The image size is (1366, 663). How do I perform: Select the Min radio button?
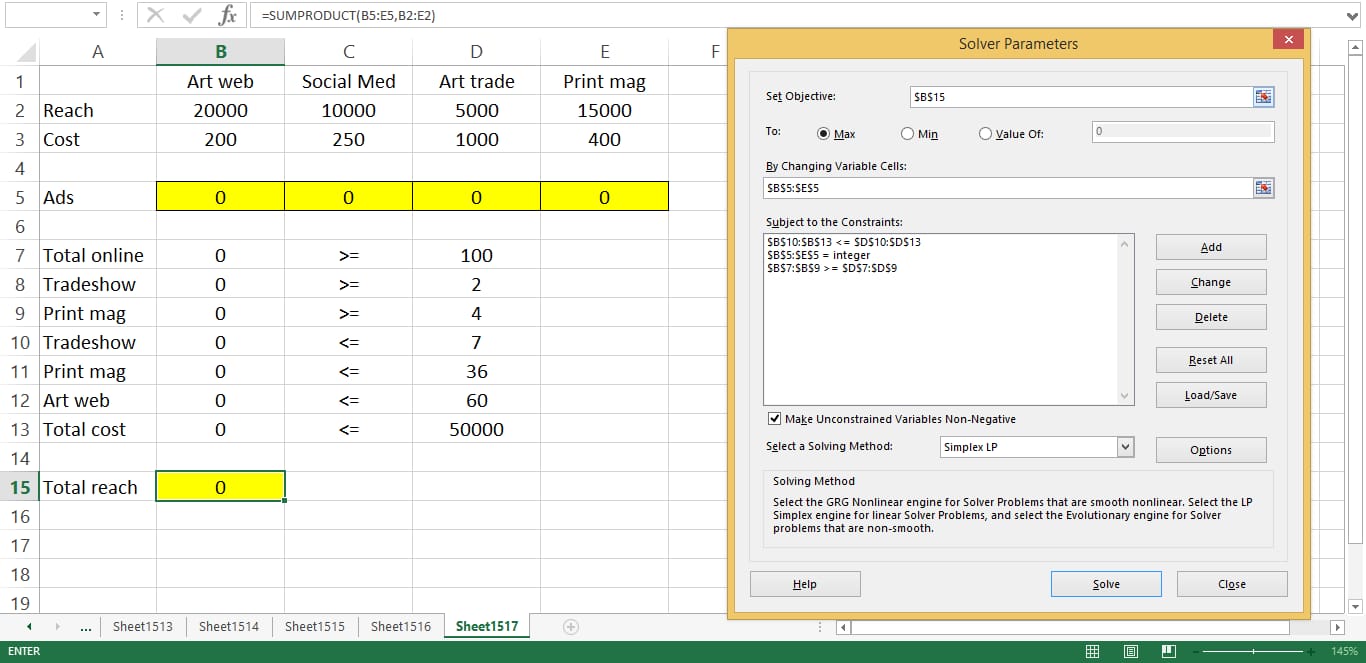[907, 134]
